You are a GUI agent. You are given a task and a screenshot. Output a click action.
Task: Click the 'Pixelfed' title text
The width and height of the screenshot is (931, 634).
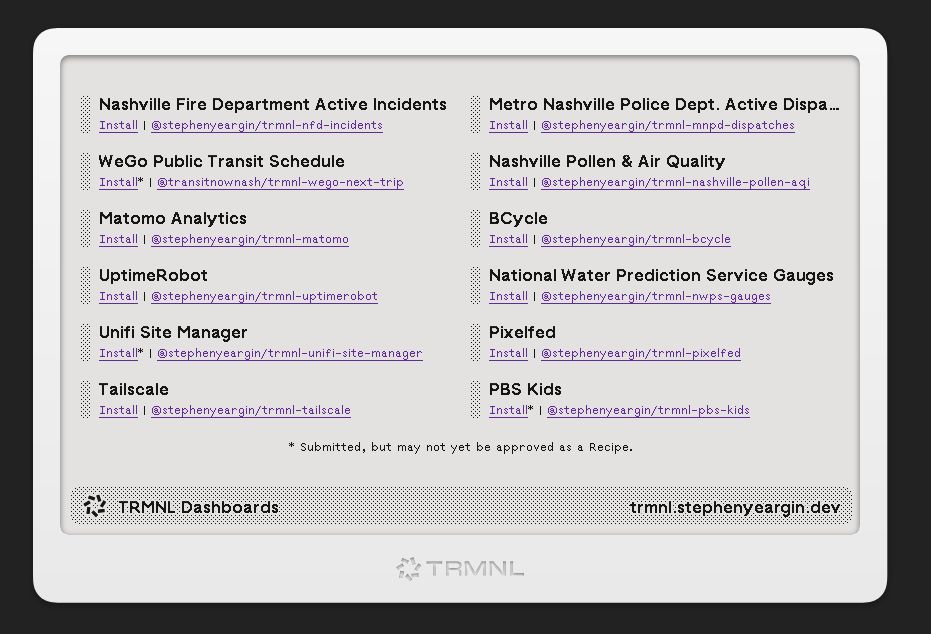[522, 332]
